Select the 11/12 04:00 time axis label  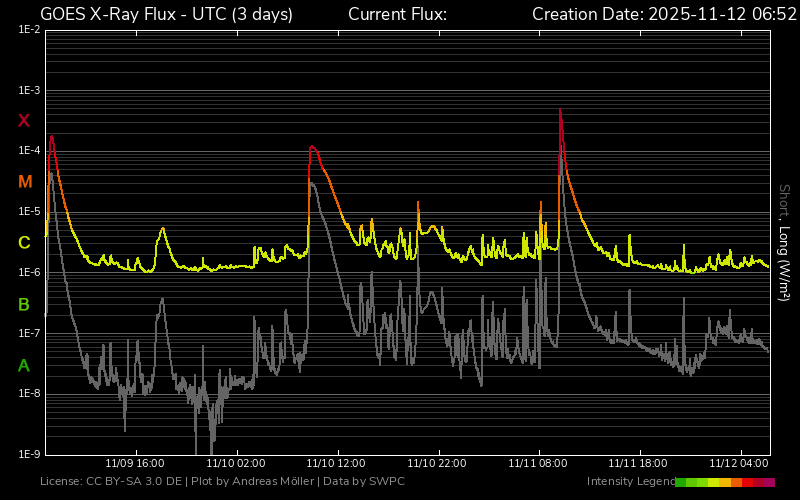739,463
